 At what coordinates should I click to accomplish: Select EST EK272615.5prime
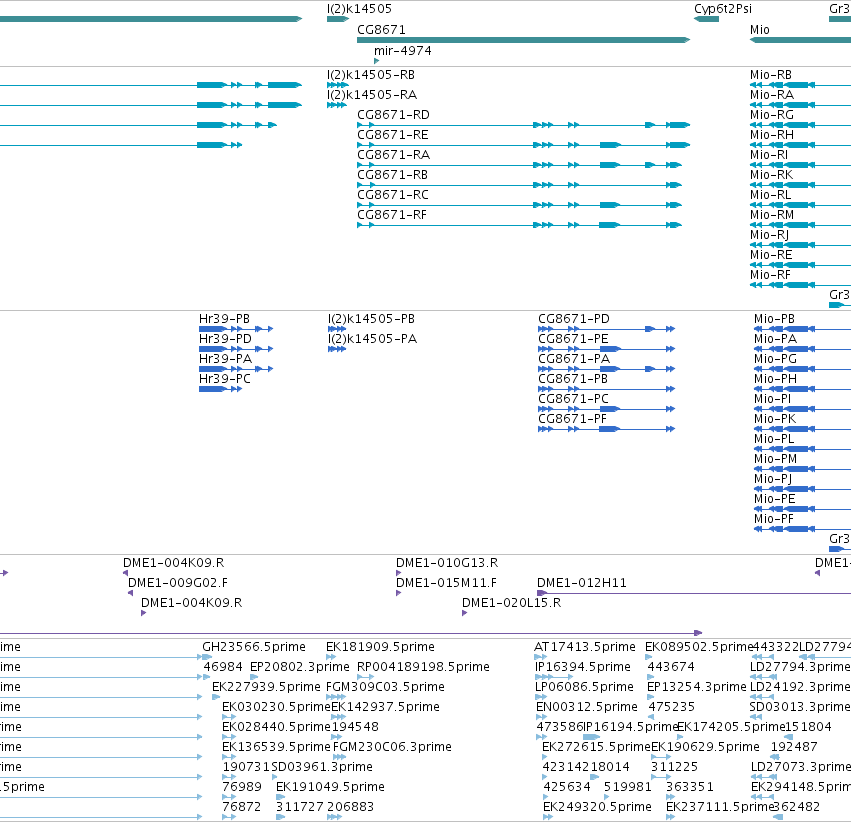(545, 757)
